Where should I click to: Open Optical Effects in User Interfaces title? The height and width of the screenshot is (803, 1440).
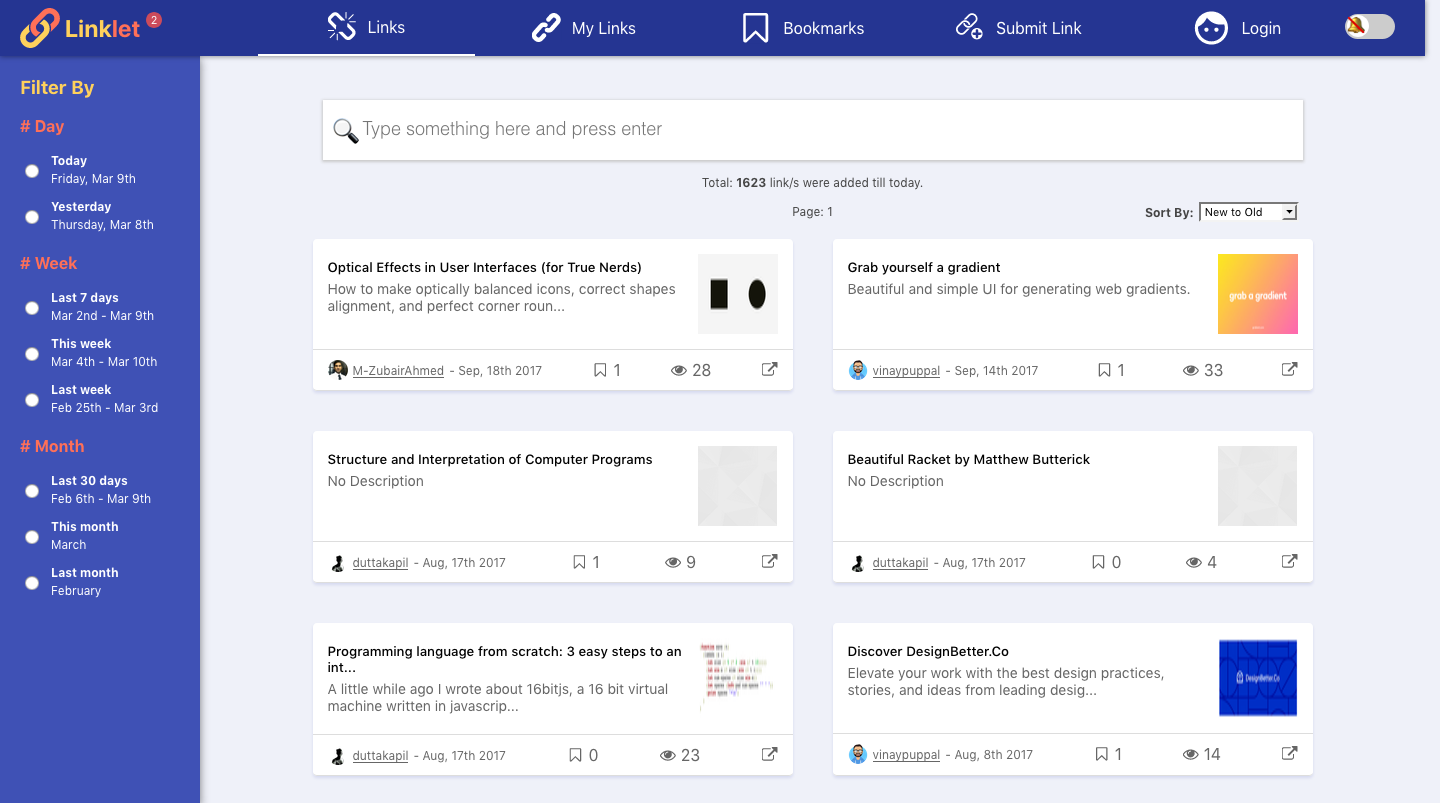(485, 267)
